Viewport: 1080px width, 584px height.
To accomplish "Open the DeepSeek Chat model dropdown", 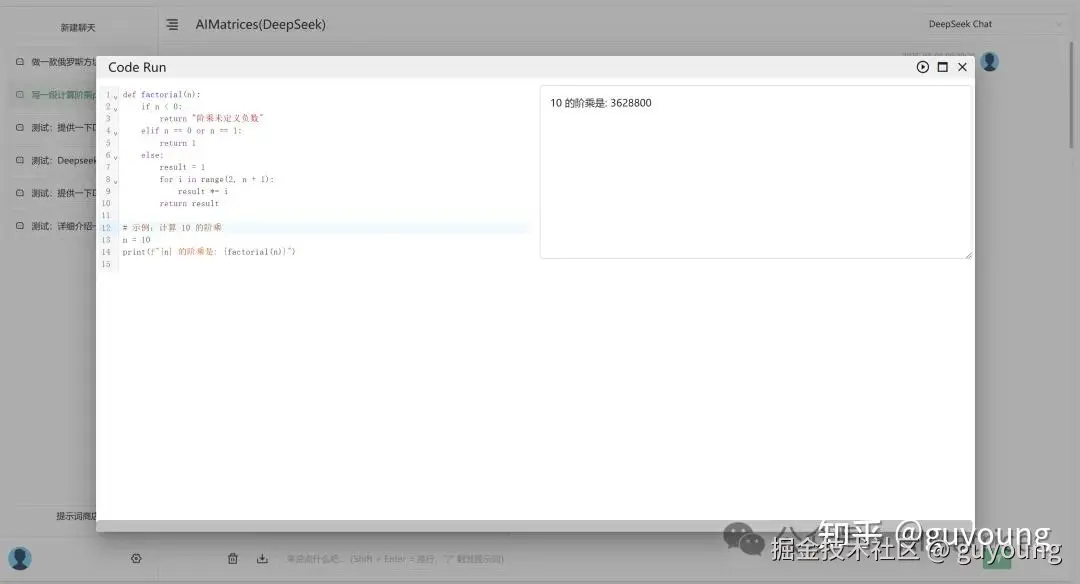I will (994, 24).
